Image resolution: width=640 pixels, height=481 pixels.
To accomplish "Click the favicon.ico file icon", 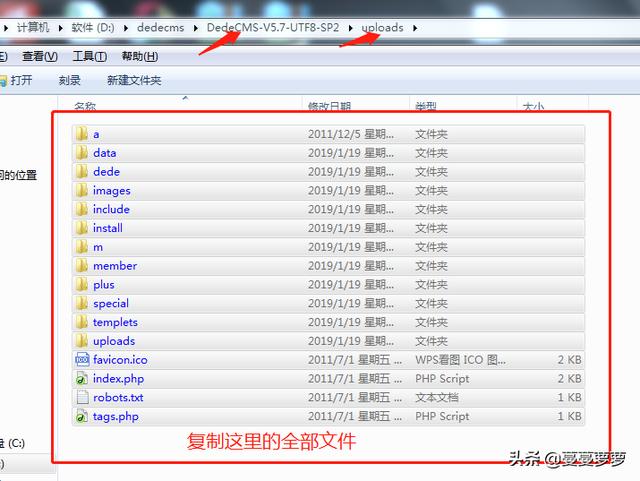I will [x=82, y=359].
